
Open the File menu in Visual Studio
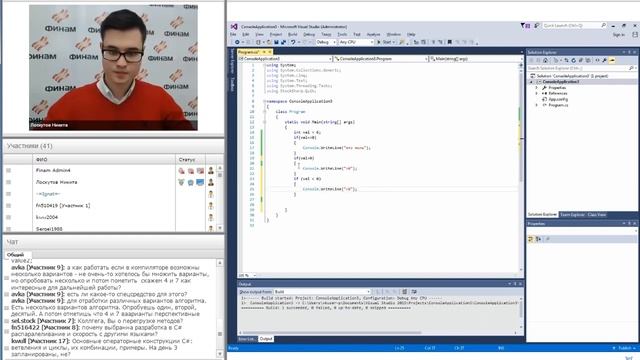click(x=233, y=35)
